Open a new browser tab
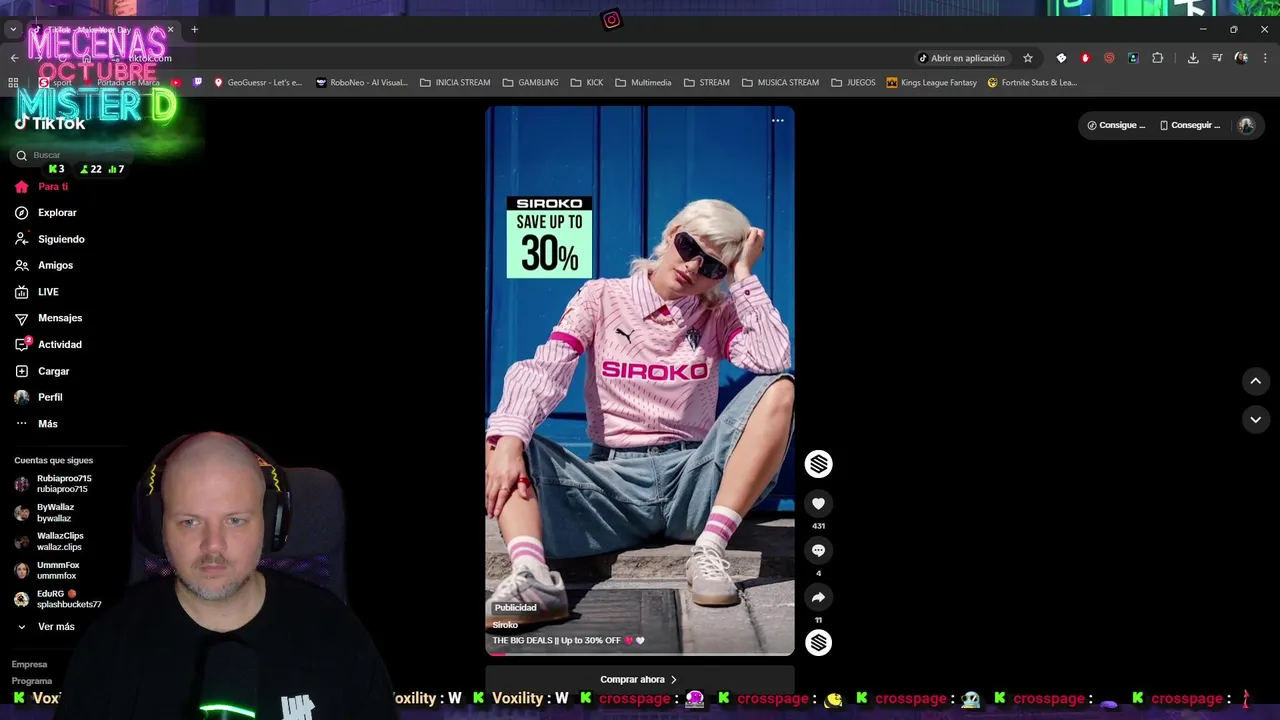1280x720 pixels. point(194,29)
